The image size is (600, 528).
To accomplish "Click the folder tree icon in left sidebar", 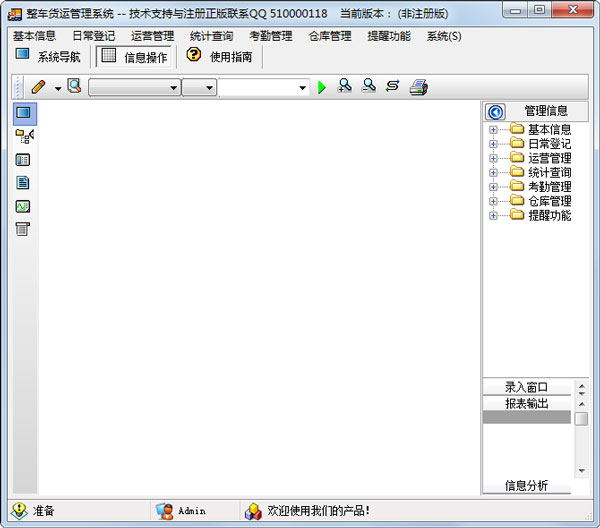I will [x=24, y=137].
